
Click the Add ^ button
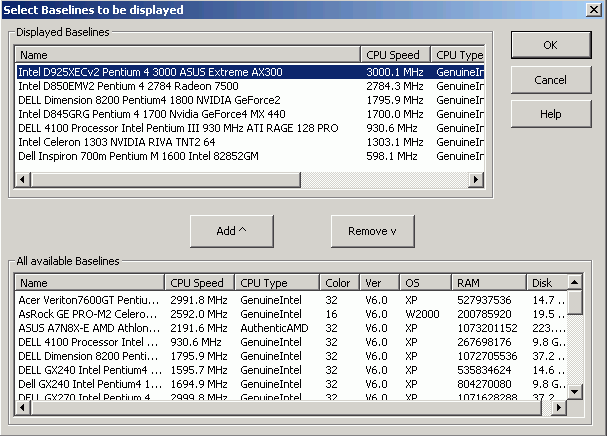pos(232,231)
